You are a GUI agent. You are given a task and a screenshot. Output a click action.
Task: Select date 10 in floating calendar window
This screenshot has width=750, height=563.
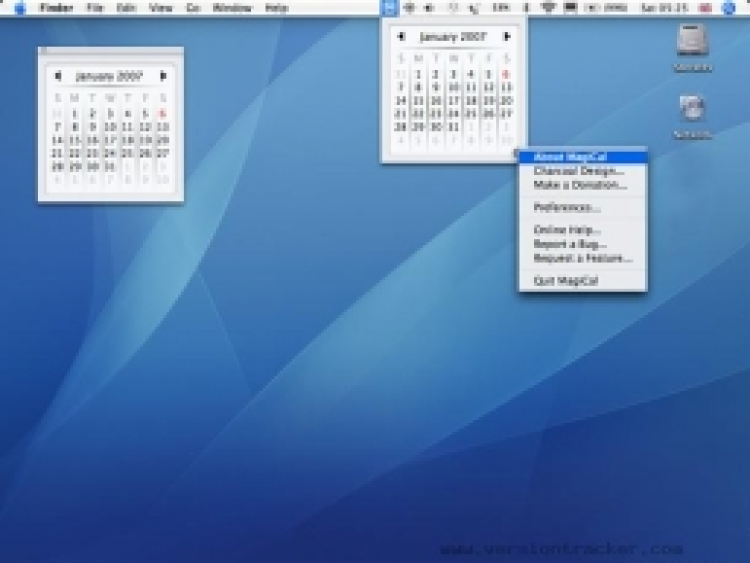(x=110, y=127)
